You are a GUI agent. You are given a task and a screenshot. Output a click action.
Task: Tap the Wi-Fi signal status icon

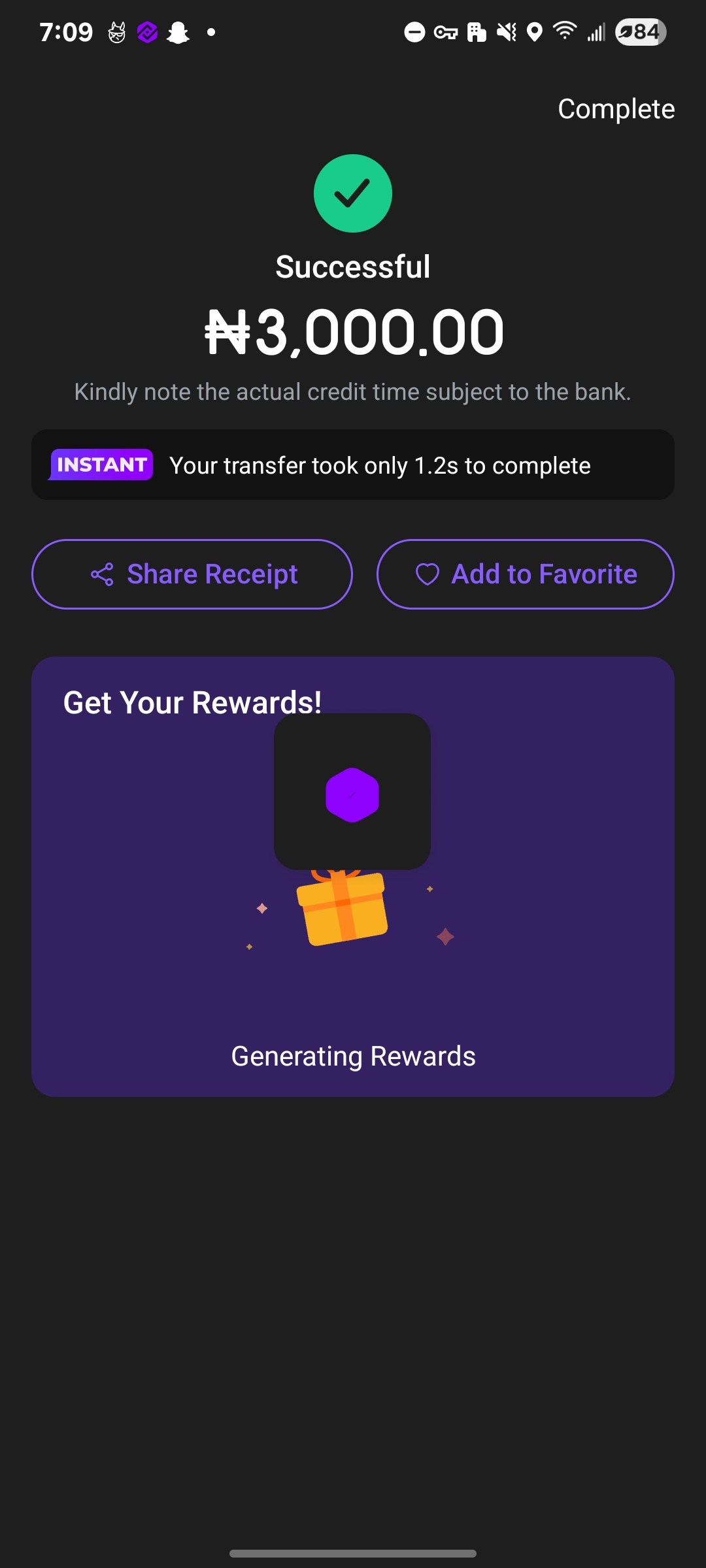[565, 31]
